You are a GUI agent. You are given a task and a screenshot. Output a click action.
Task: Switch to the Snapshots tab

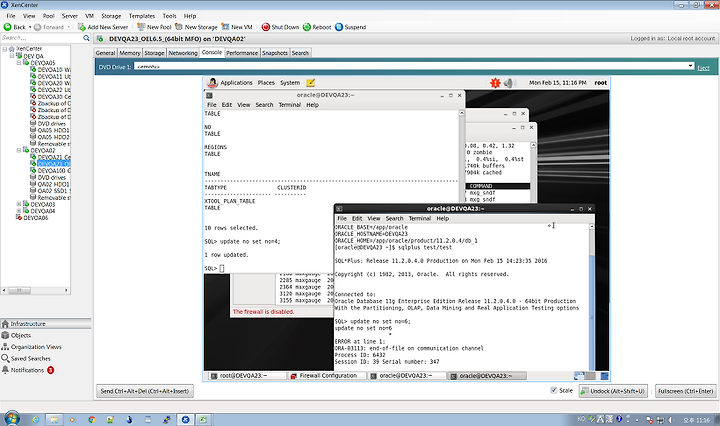pos(275,53)
